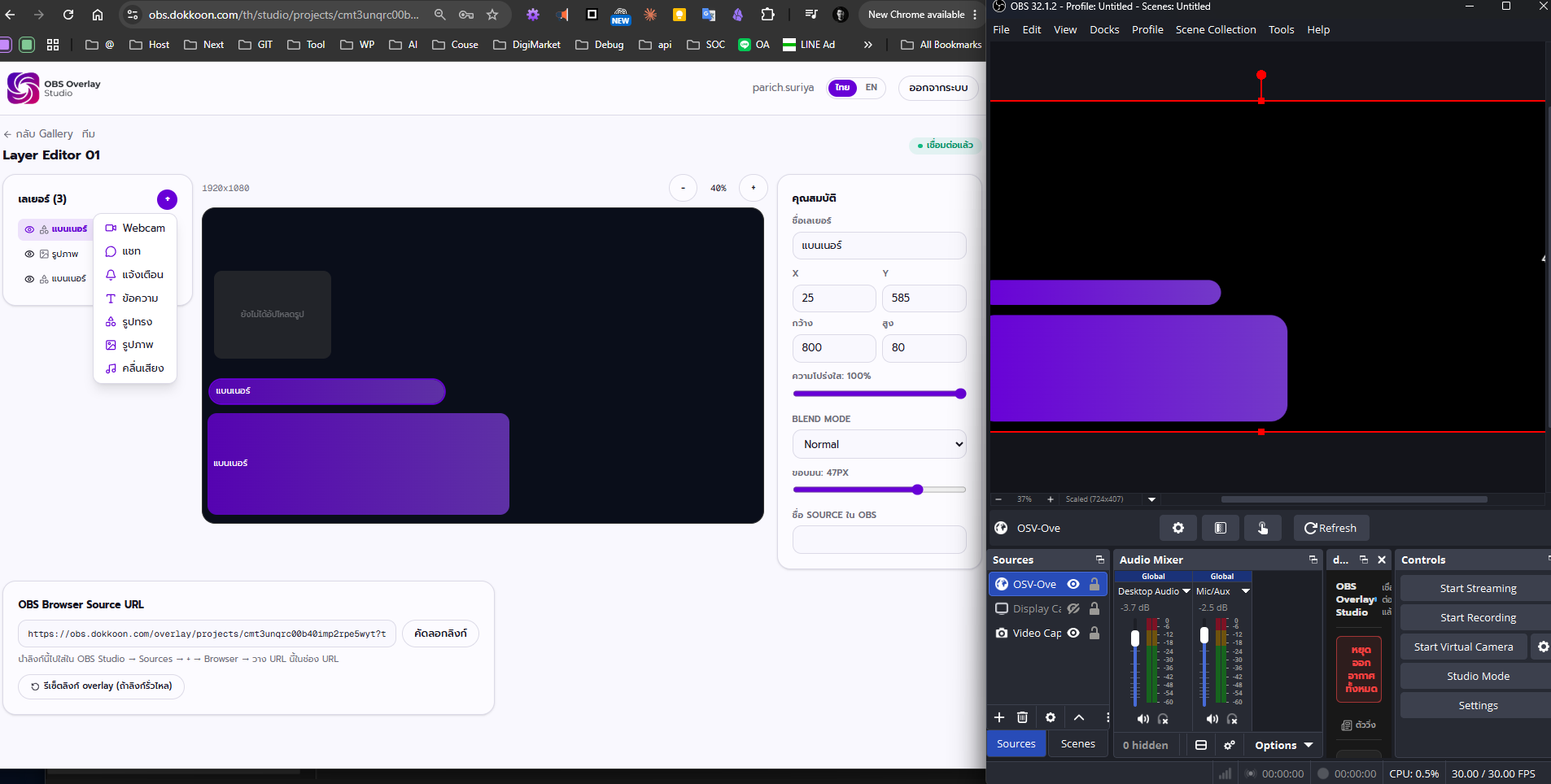Hide OSV-Ove source eye in OBS
This screenshot has height=784, width=1551.
point(1073,584)
